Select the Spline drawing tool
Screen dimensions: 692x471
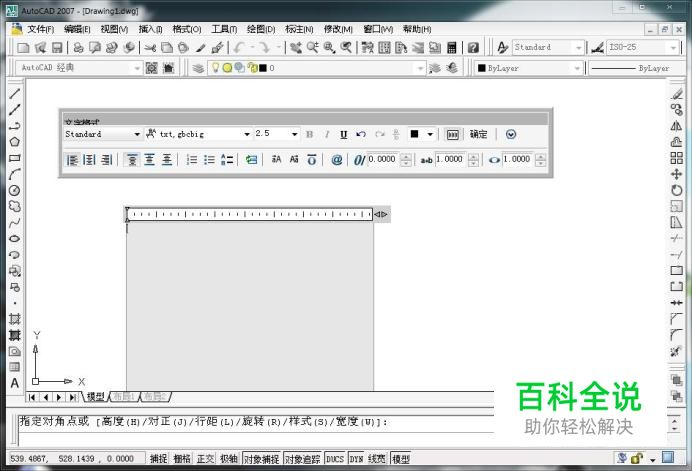point(15,222)
